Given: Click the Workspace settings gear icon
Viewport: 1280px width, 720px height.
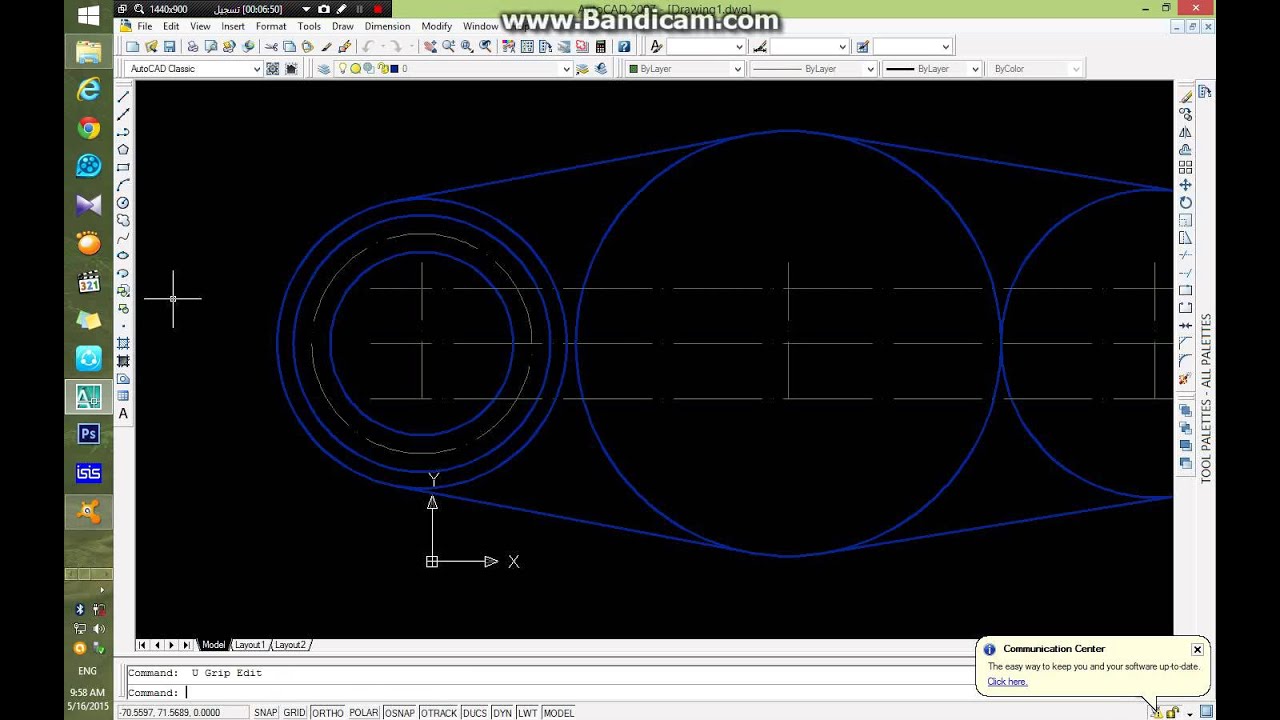Looking at the screenshot, I should (x=272, y=69).
